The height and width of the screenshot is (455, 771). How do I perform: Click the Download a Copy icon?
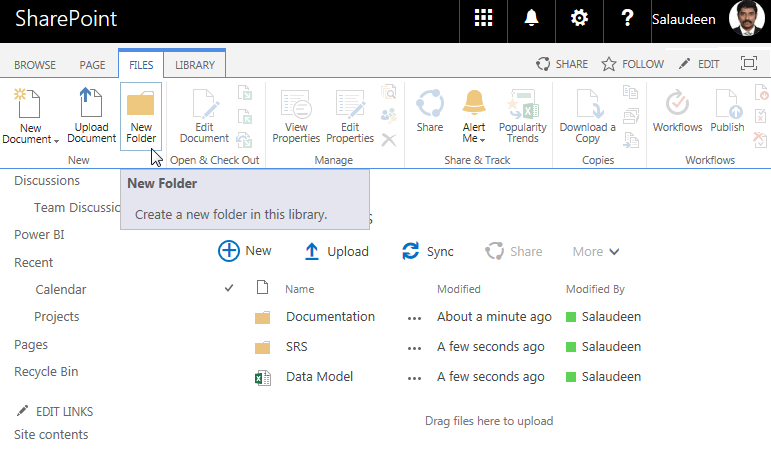[x=587, y=105]
